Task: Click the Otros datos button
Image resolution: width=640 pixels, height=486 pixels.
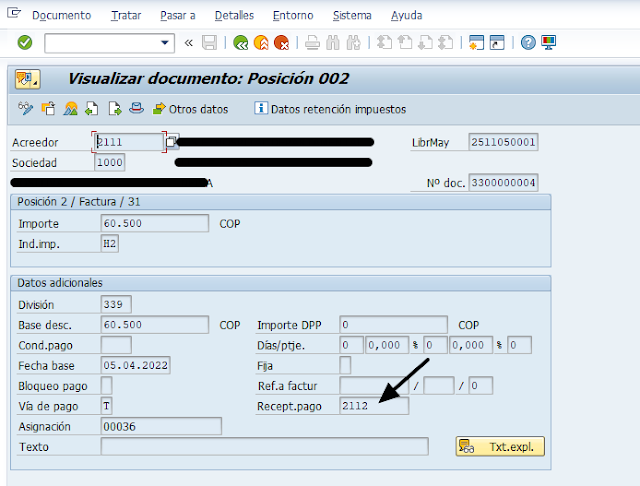Action: [x=190, y=109]
